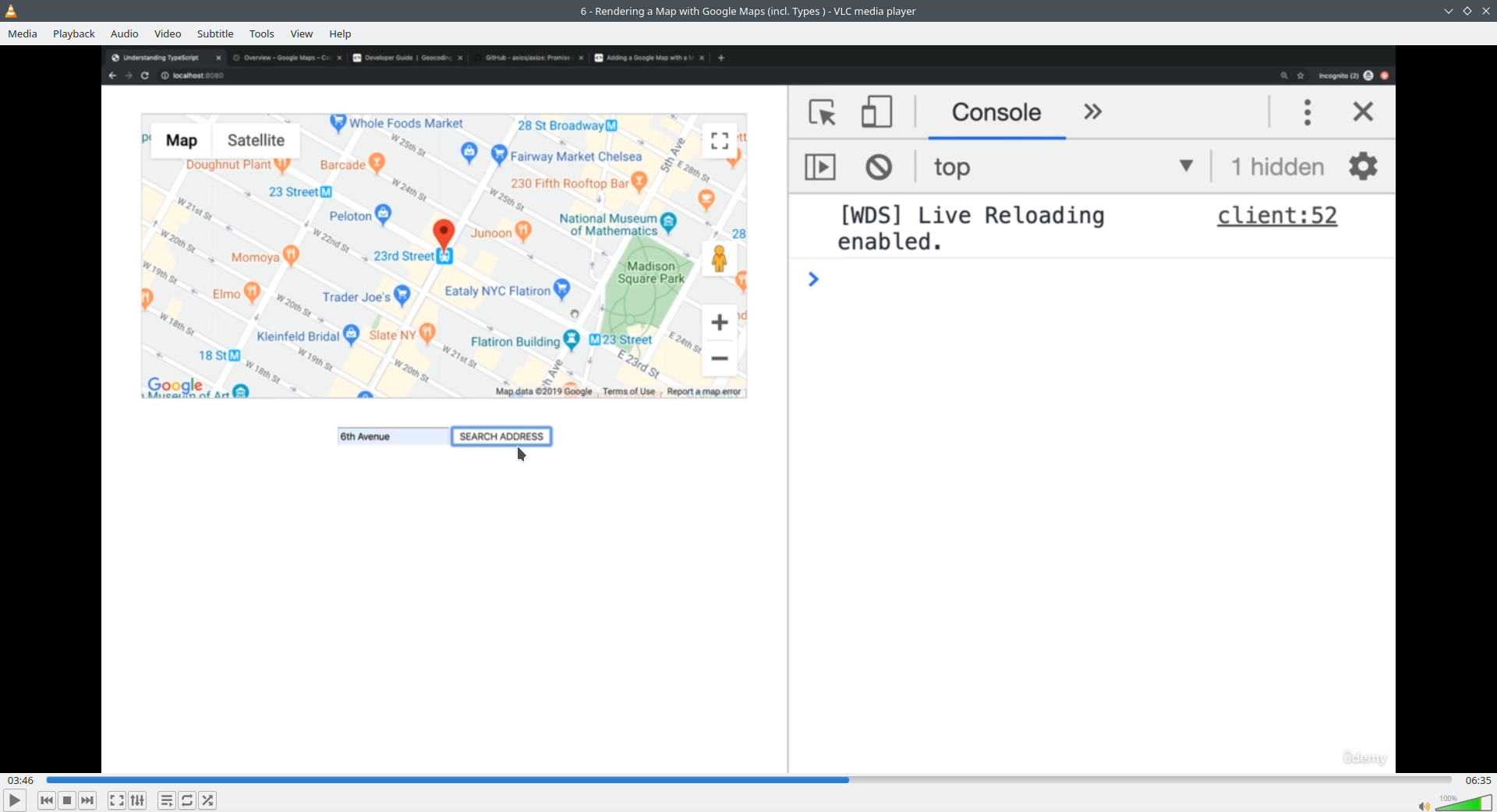1497x812 pixels.
Task: Switch to 'GitHub - axios/axios' tab
Action: 527,58
